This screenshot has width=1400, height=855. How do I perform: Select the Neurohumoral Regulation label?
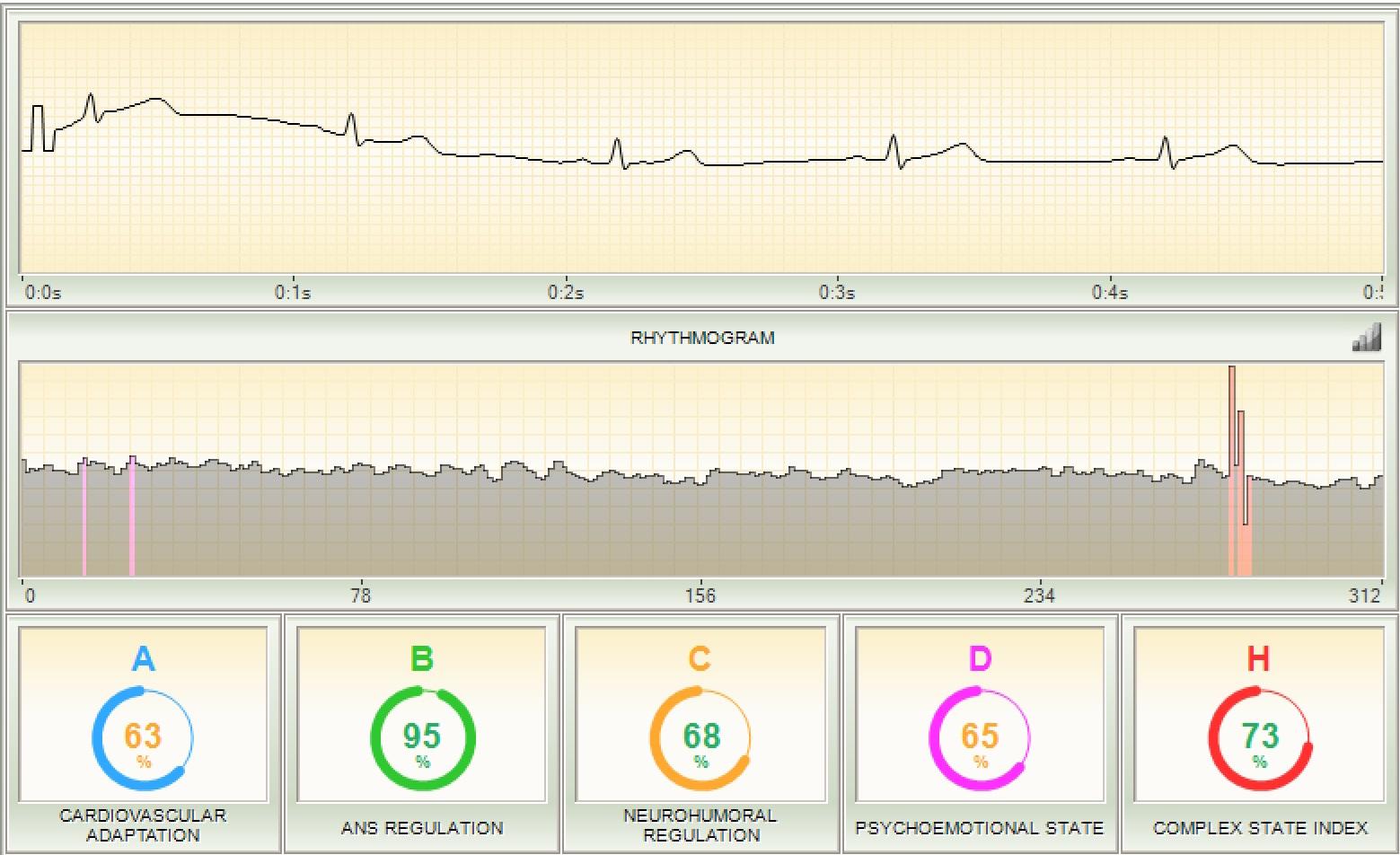(x=701, y=824)
